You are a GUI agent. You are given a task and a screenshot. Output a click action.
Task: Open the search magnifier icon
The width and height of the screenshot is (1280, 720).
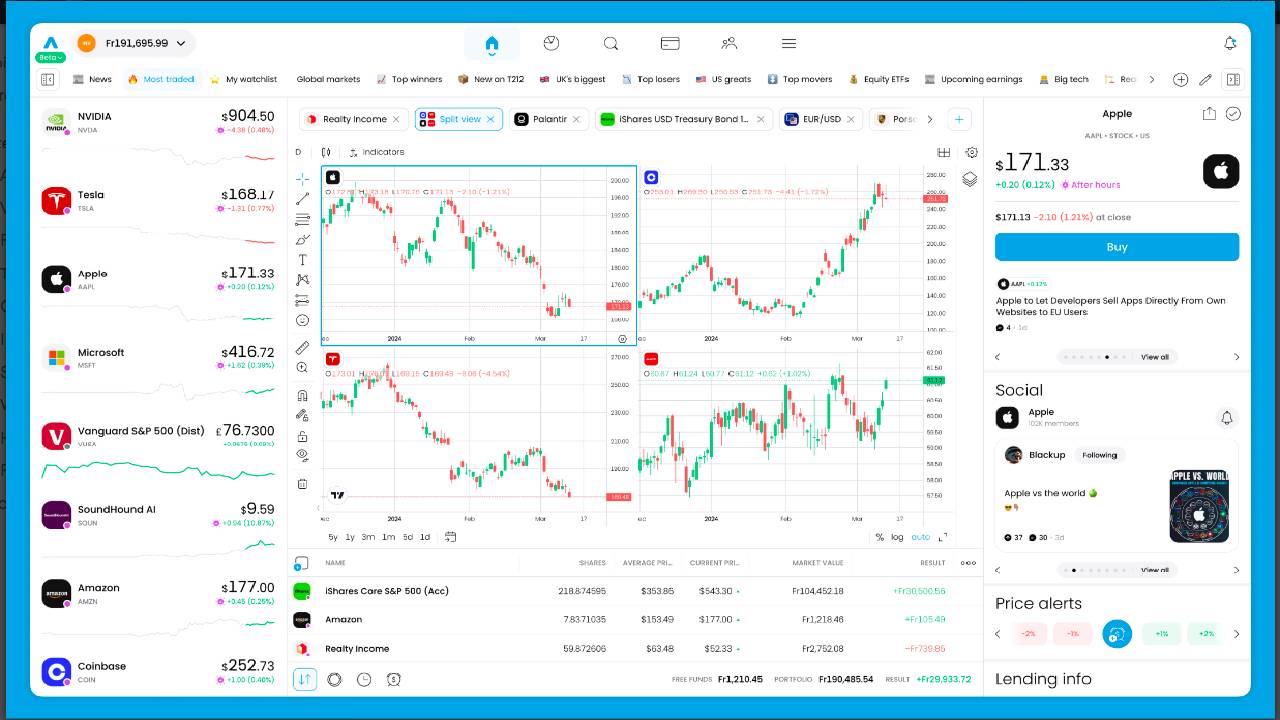point(610,43)
